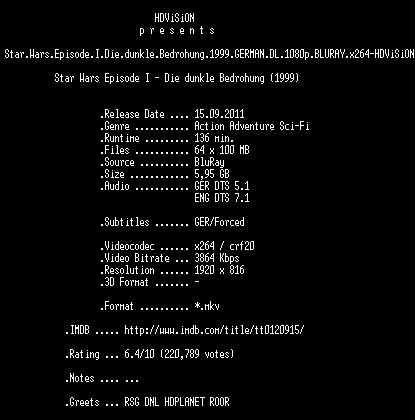Click the Greets list RSG DNL HDPLANET ROOR
415x420 pixels.
click(177, 402)
